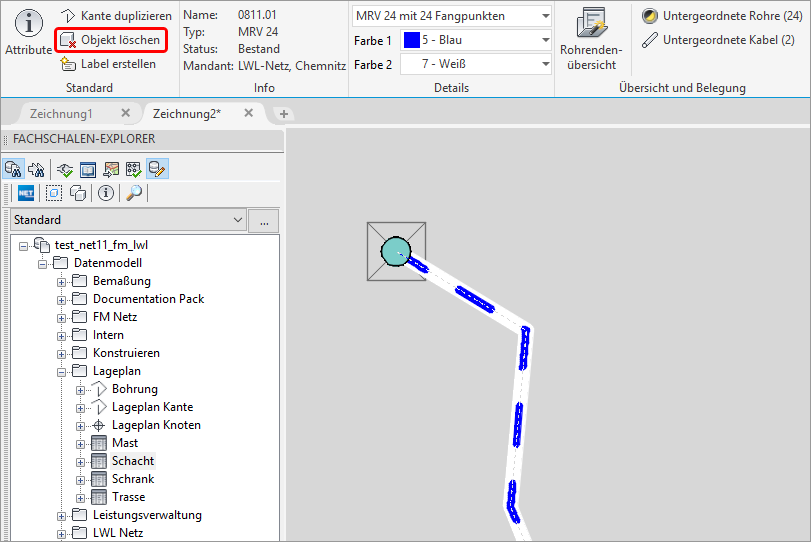This screenshot has height=542, width=811.
Task: Expand the Bemaßung tree folder
Action: tap(61, 281)
